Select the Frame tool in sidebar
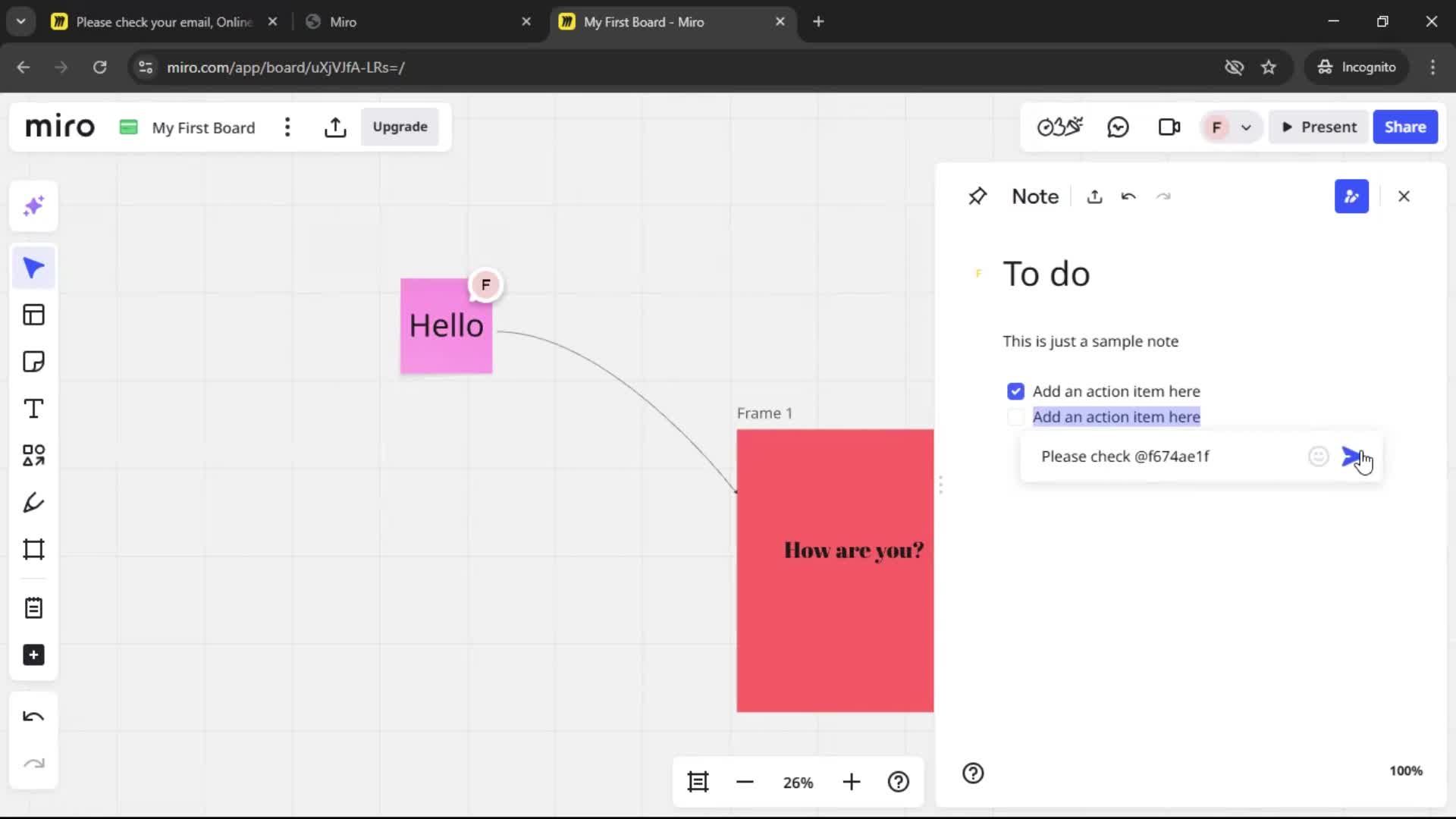 (33, 549)
